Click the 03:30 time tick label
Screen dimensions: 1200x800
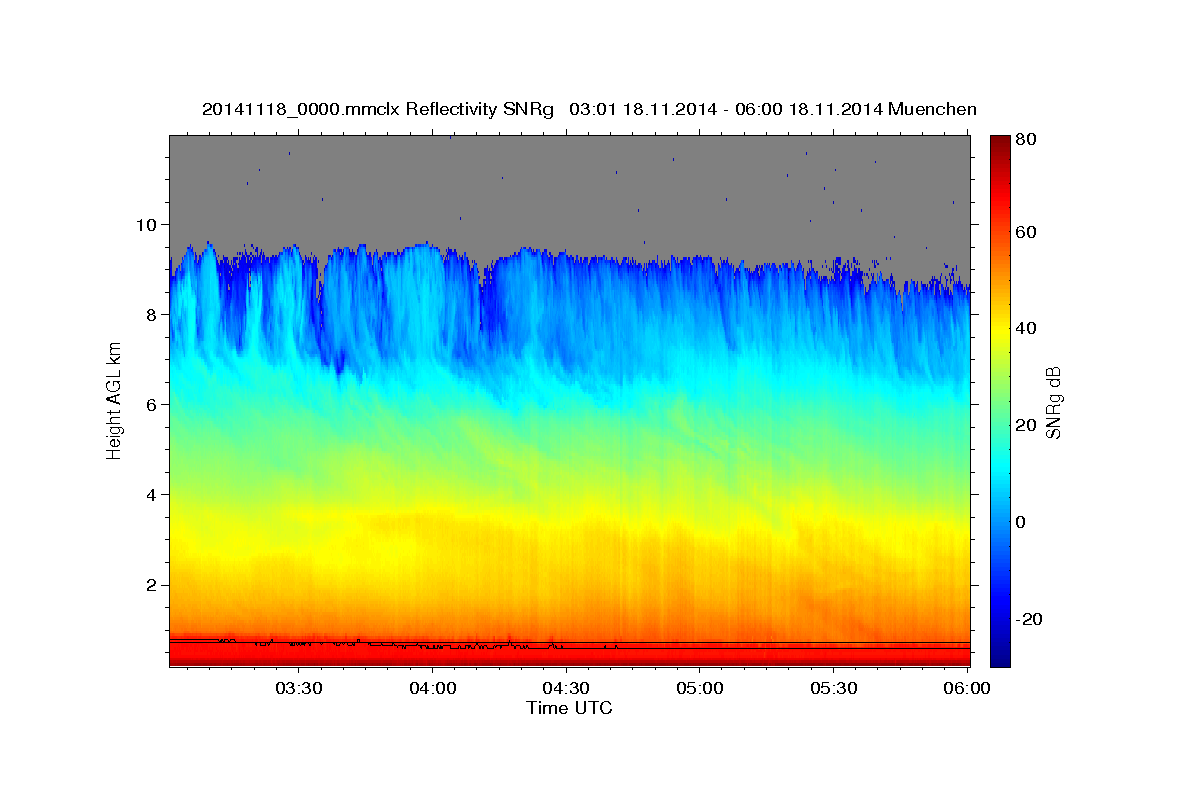298,689
